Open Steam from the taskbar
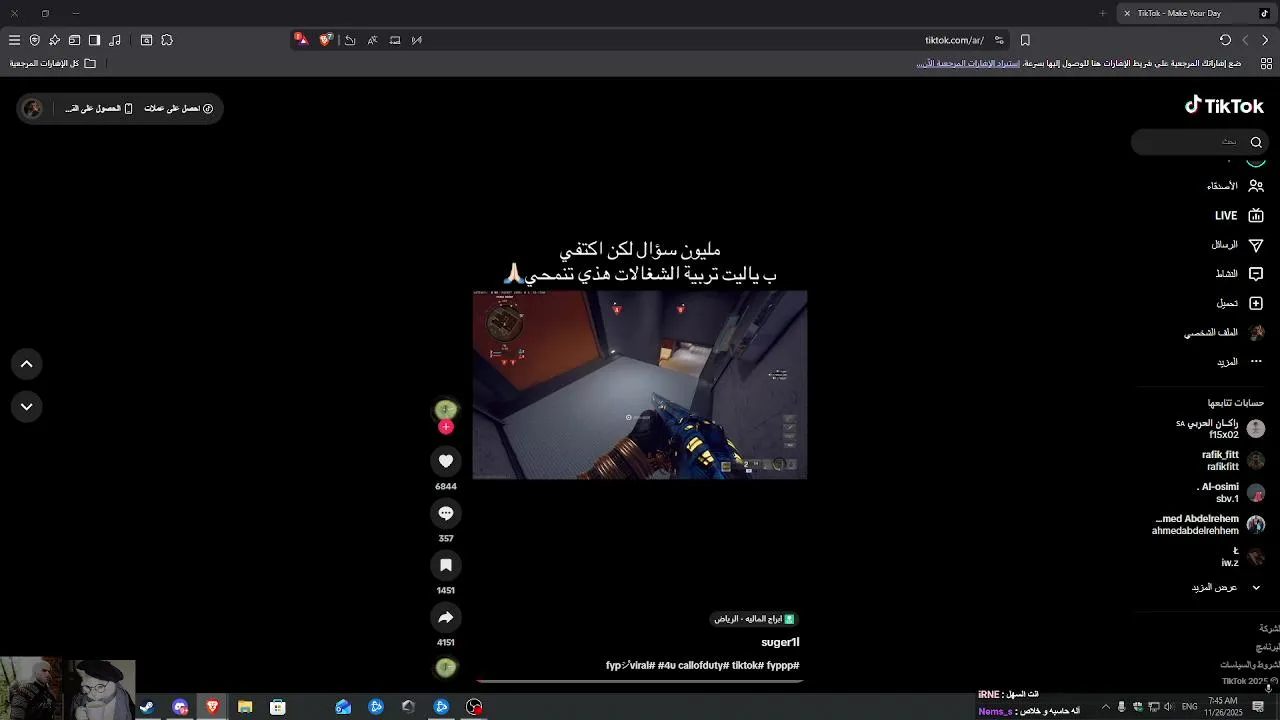The height and width of the screenshot is (720, 1280). pos(147,707)
